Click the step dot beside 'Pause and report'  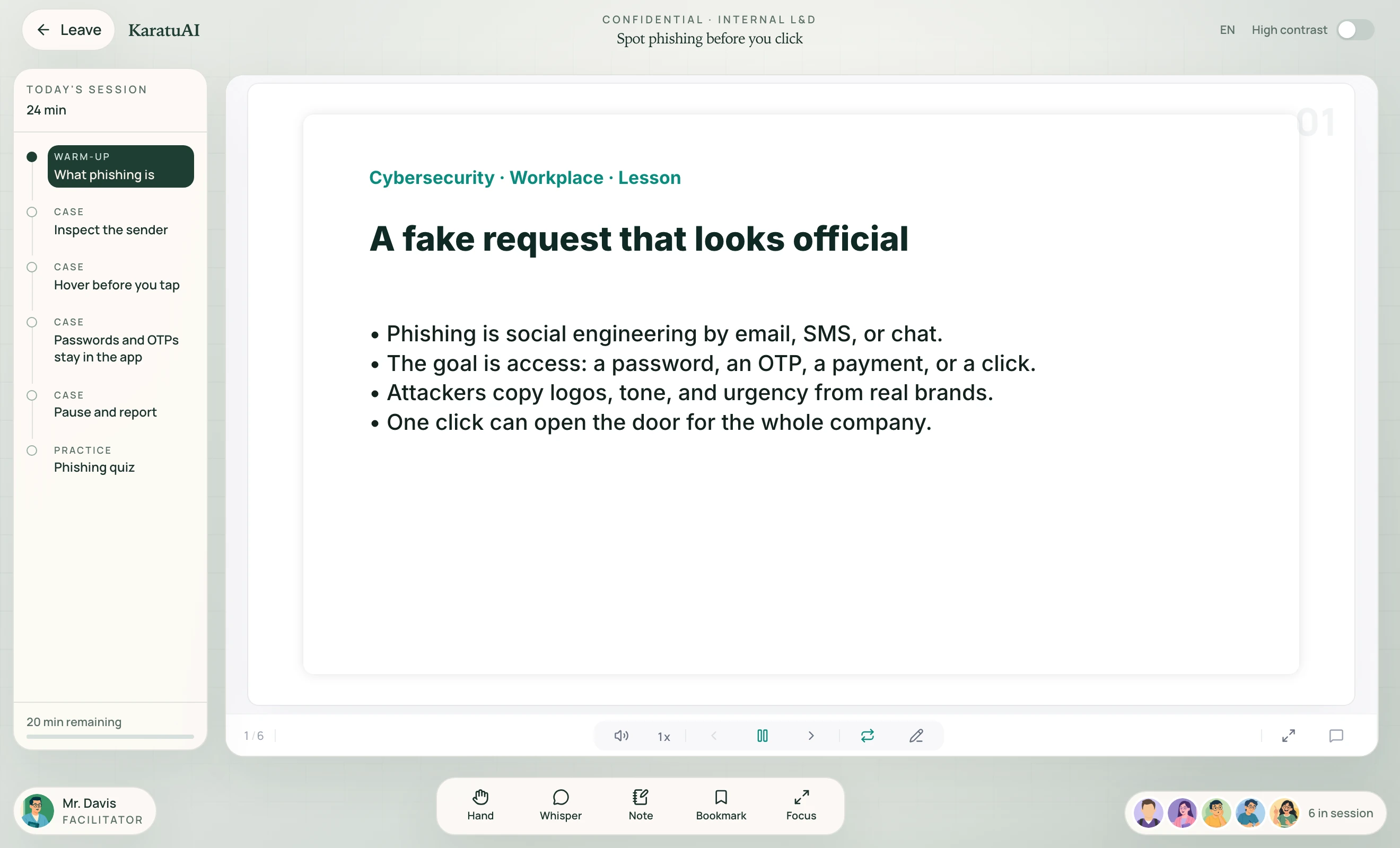tap(32, 395)
